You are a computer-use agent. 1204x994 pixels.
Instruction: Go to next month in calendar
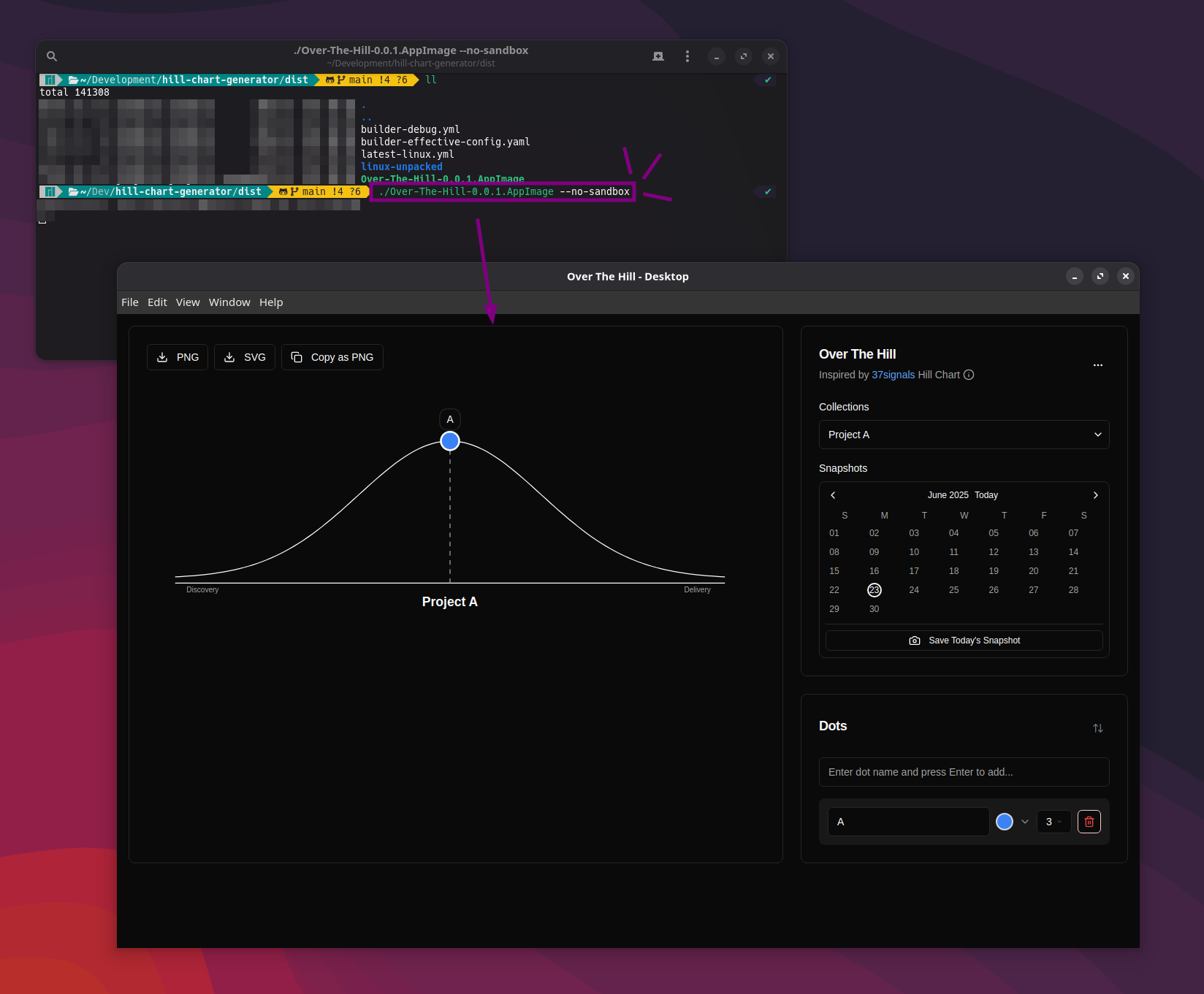pyautogui.click(x=1095, y=495)
